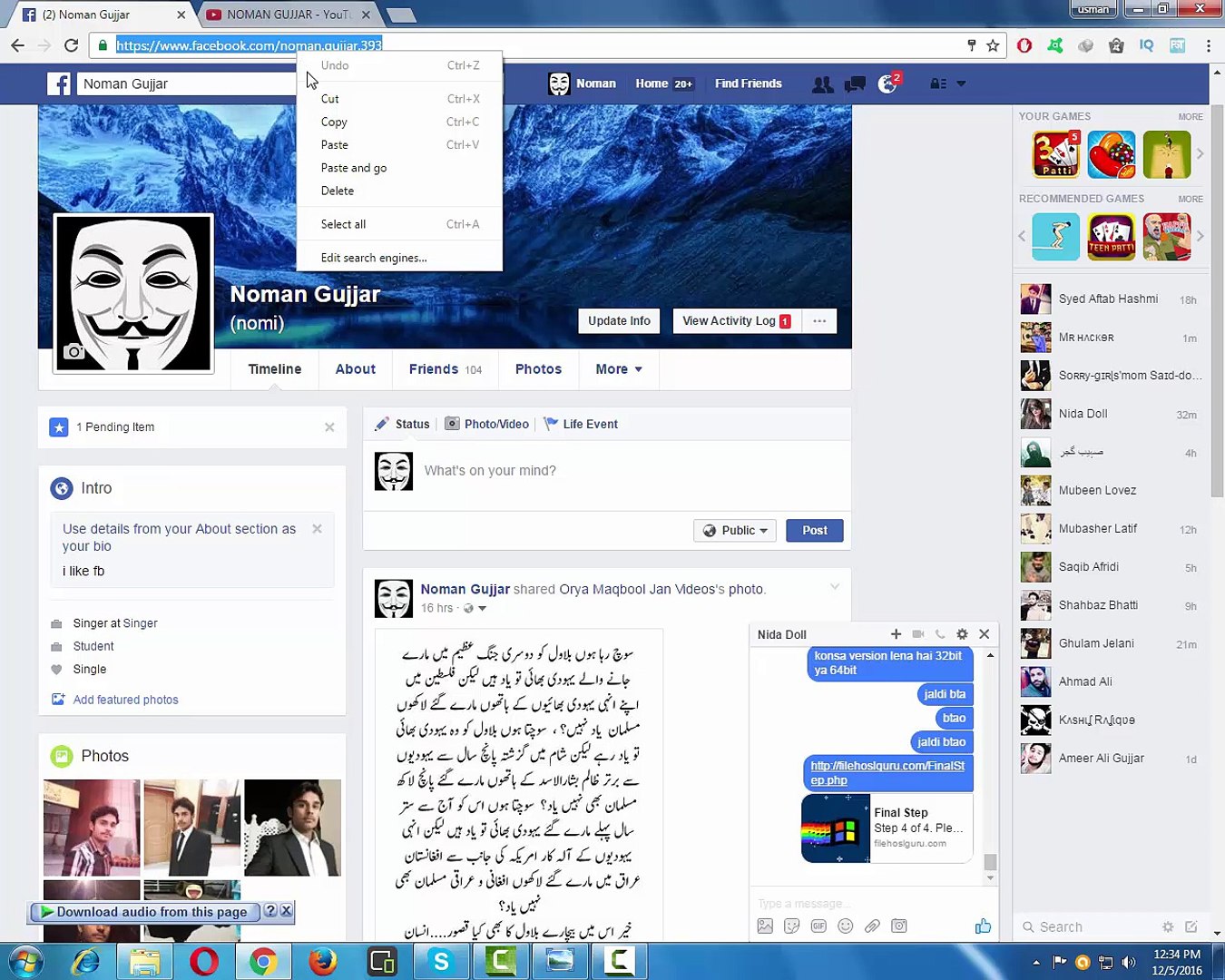Switch to the NOMAN GUJJAR YouTube tab

pyautogui.click(x=286, y=15)
